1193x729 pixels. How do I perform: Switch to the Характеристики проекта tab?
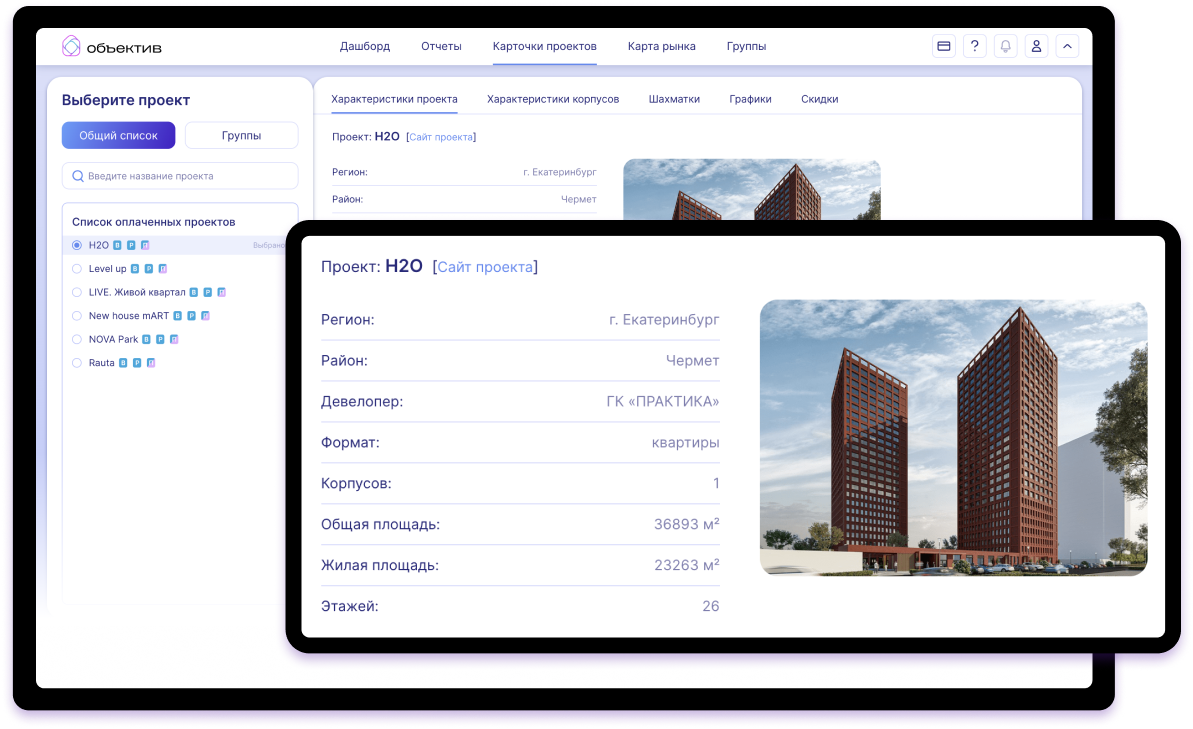click(x=394, y=99)
